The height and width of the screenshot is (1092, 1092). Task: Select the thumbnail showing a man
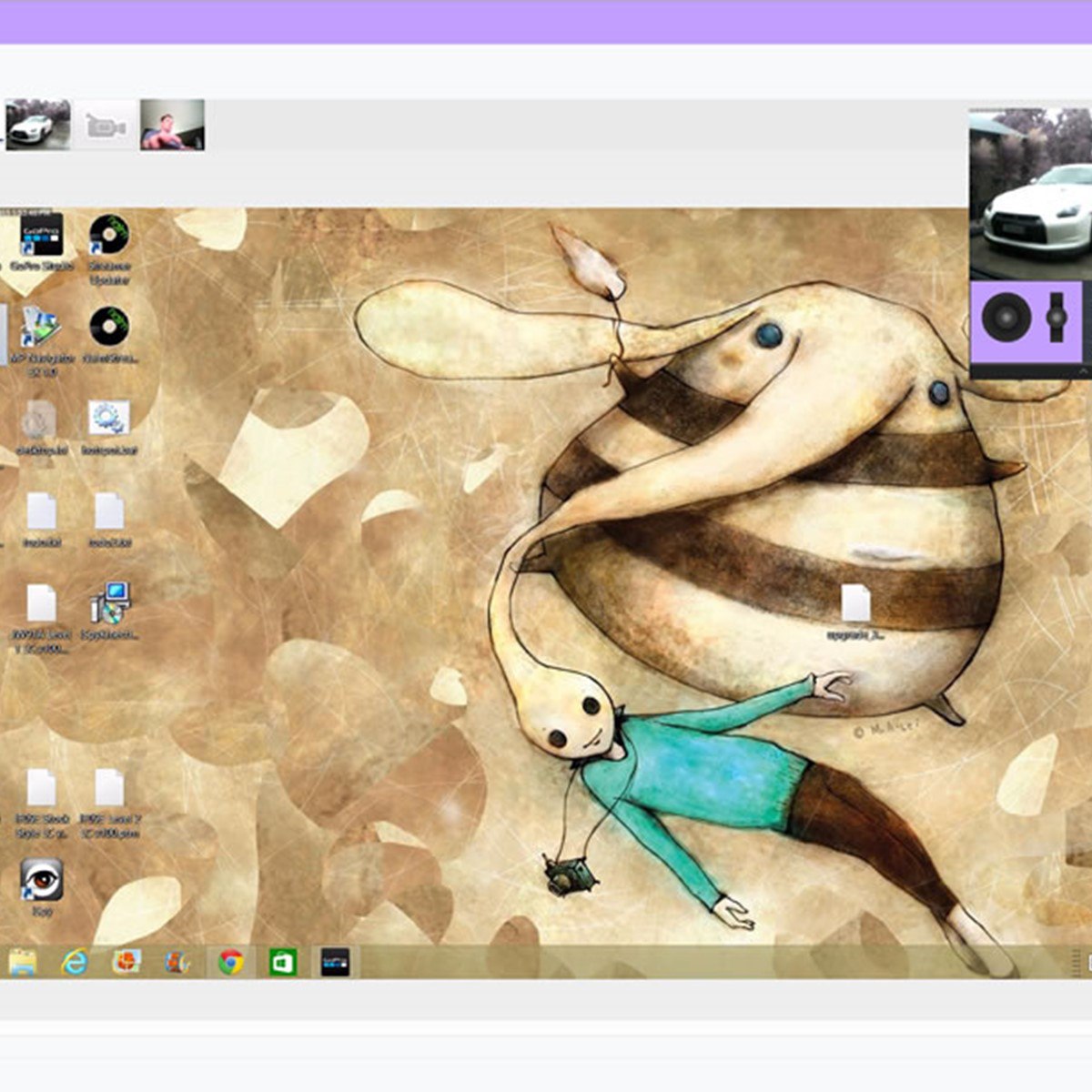[172, 125]
